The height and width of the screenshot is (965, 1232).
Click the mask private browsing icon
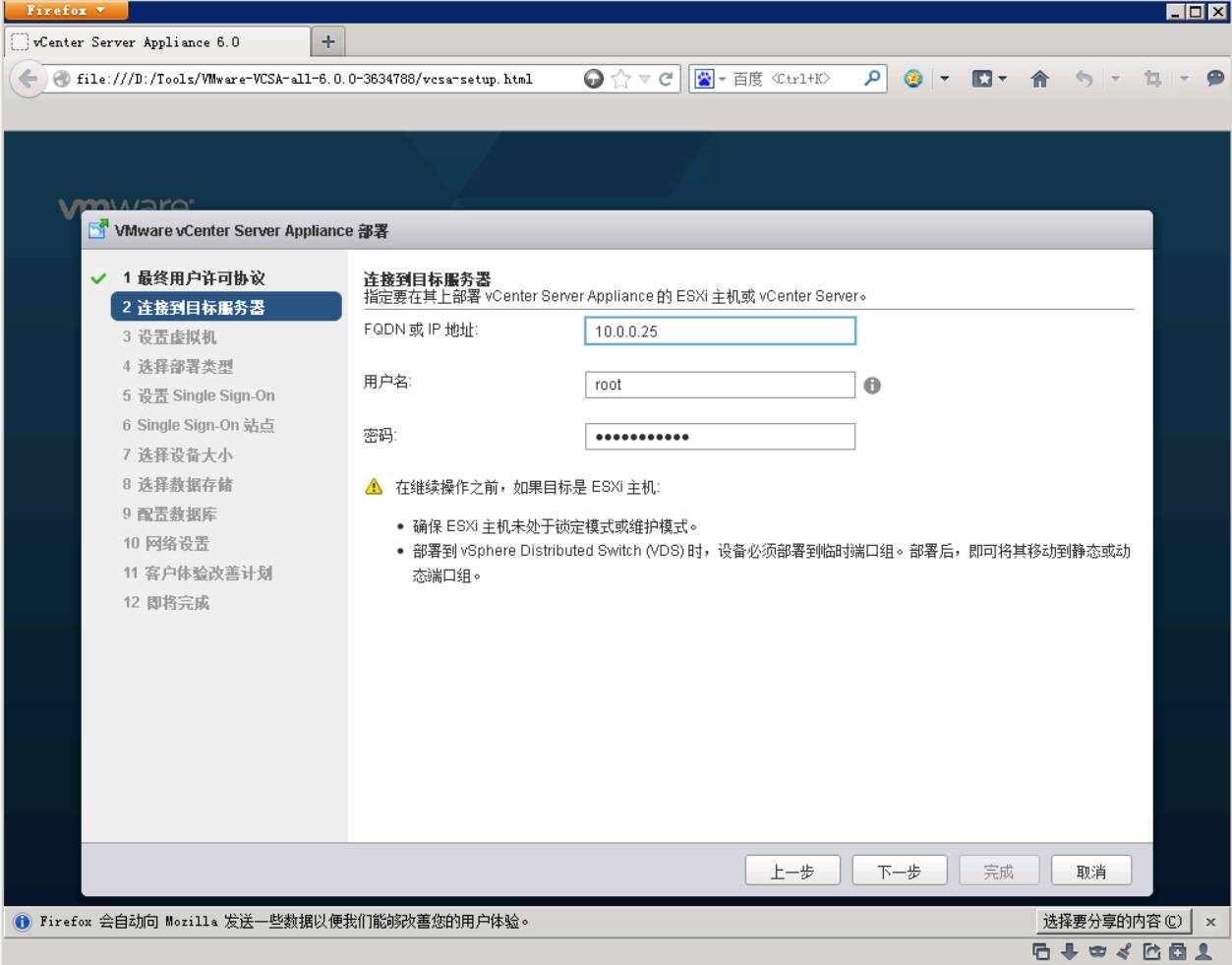point(1097,951)
